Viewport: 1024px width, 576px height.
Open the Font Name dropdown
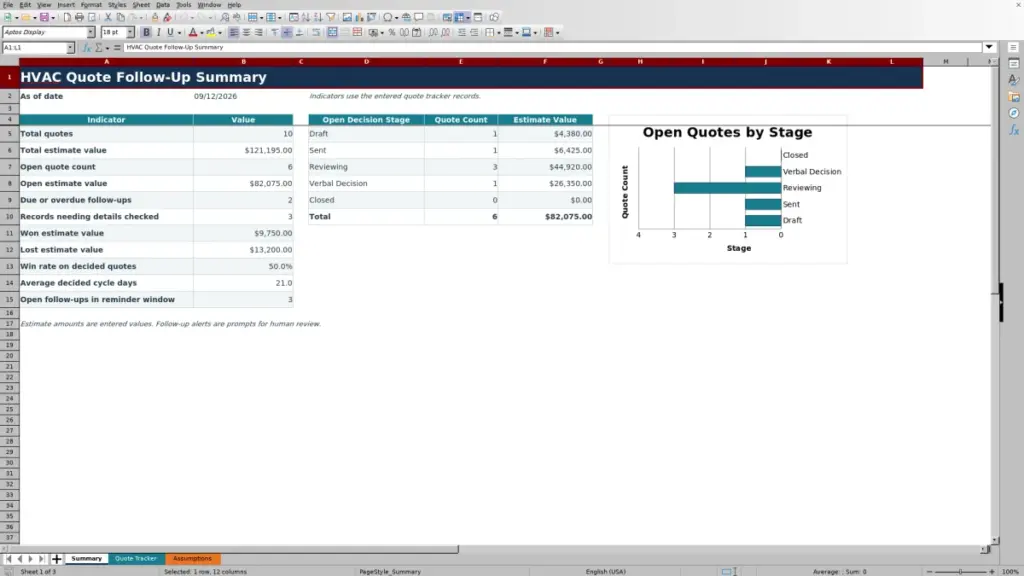tap(90, 32)
